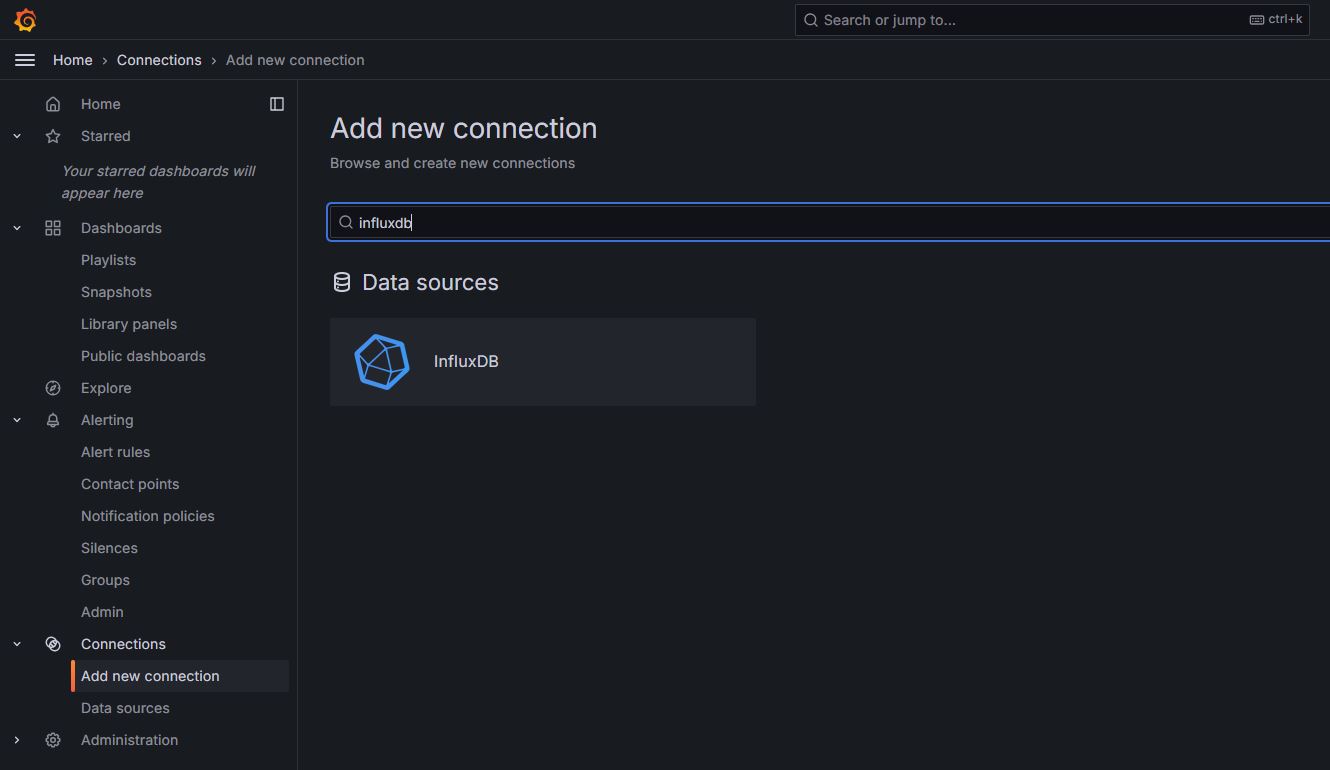Collapse the Dashboards section chevron
The height and width of the screenshot is (770, 1330).
[17, 228]
